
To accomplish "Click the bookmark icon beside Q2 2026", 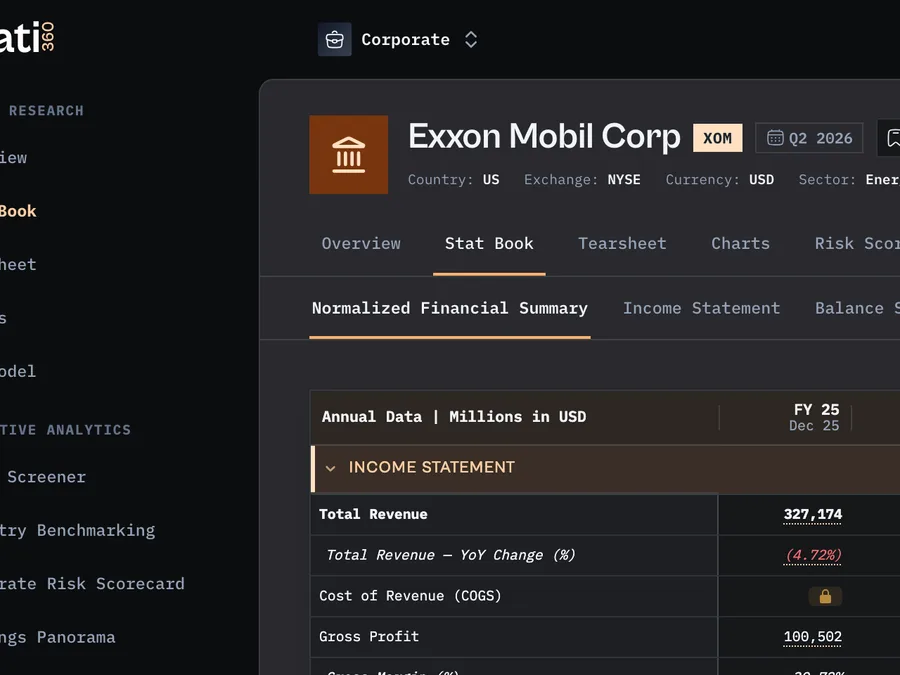I will [x=891, y=138].
